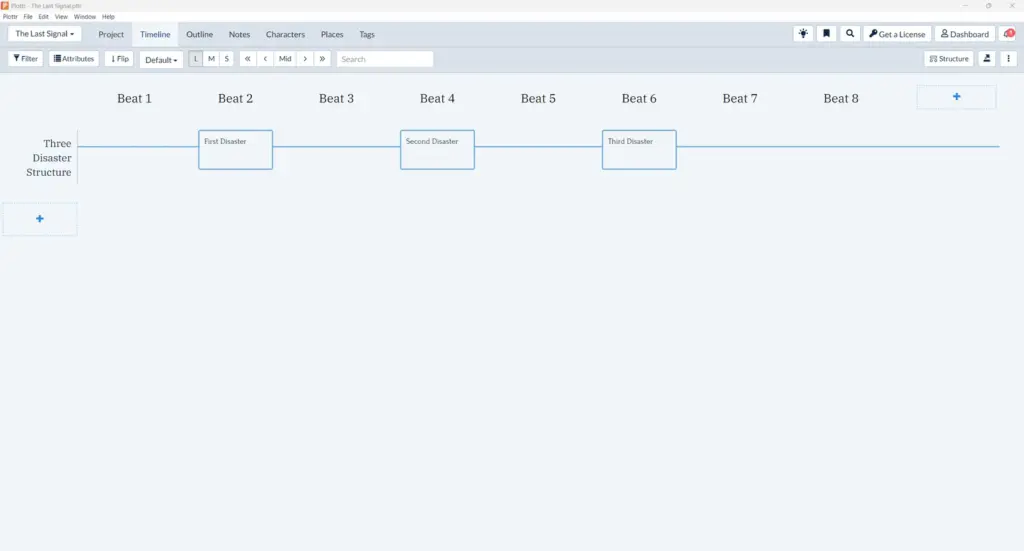Screen dimensions: 1024x551
Task: Switch to the Places tab
Action: pos(332,35)
